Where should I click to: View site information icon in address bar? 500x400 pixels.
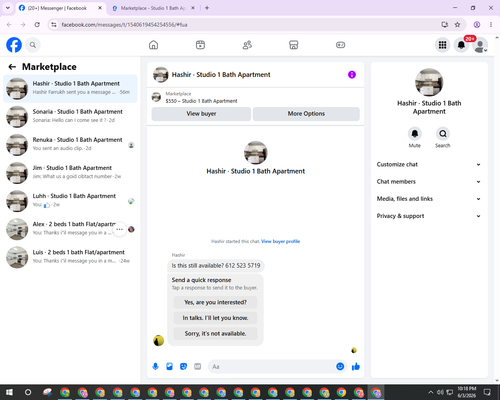[54, 25]
